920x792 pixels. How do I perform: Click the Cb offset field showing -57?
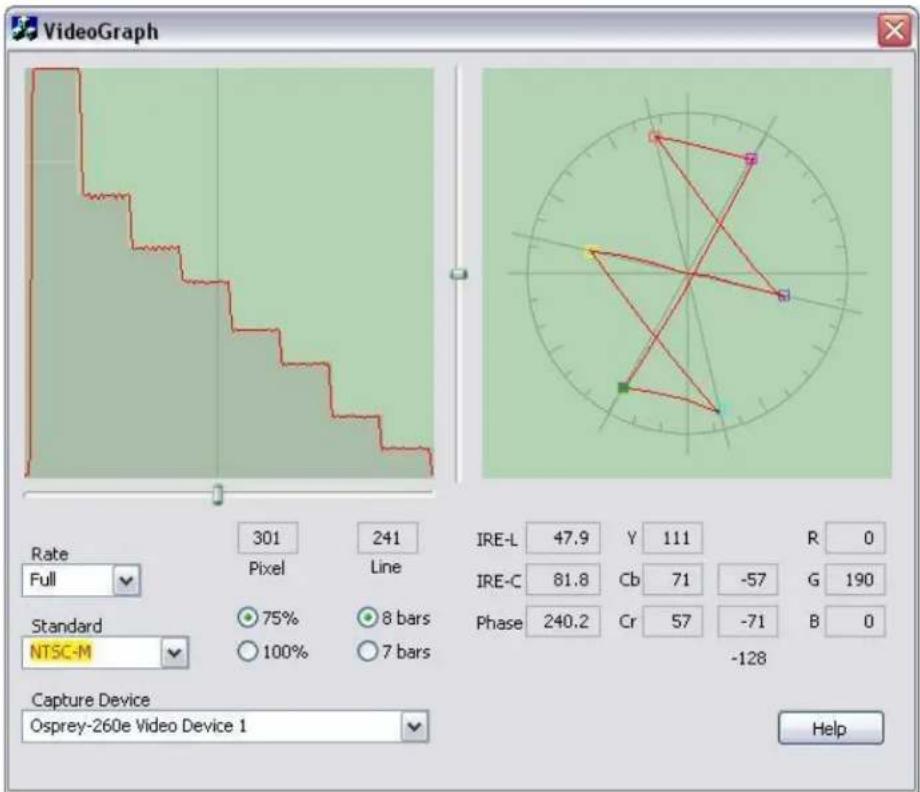[748, 580]
